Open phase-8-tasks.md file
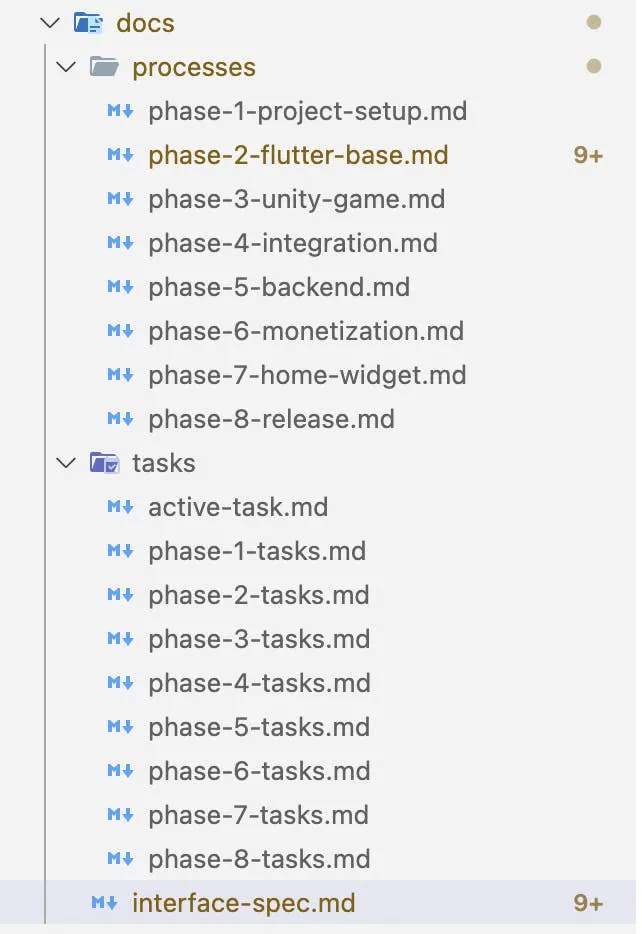Viewport: 642px width, 934px height. pyautogui.click(x=260, y=859)
